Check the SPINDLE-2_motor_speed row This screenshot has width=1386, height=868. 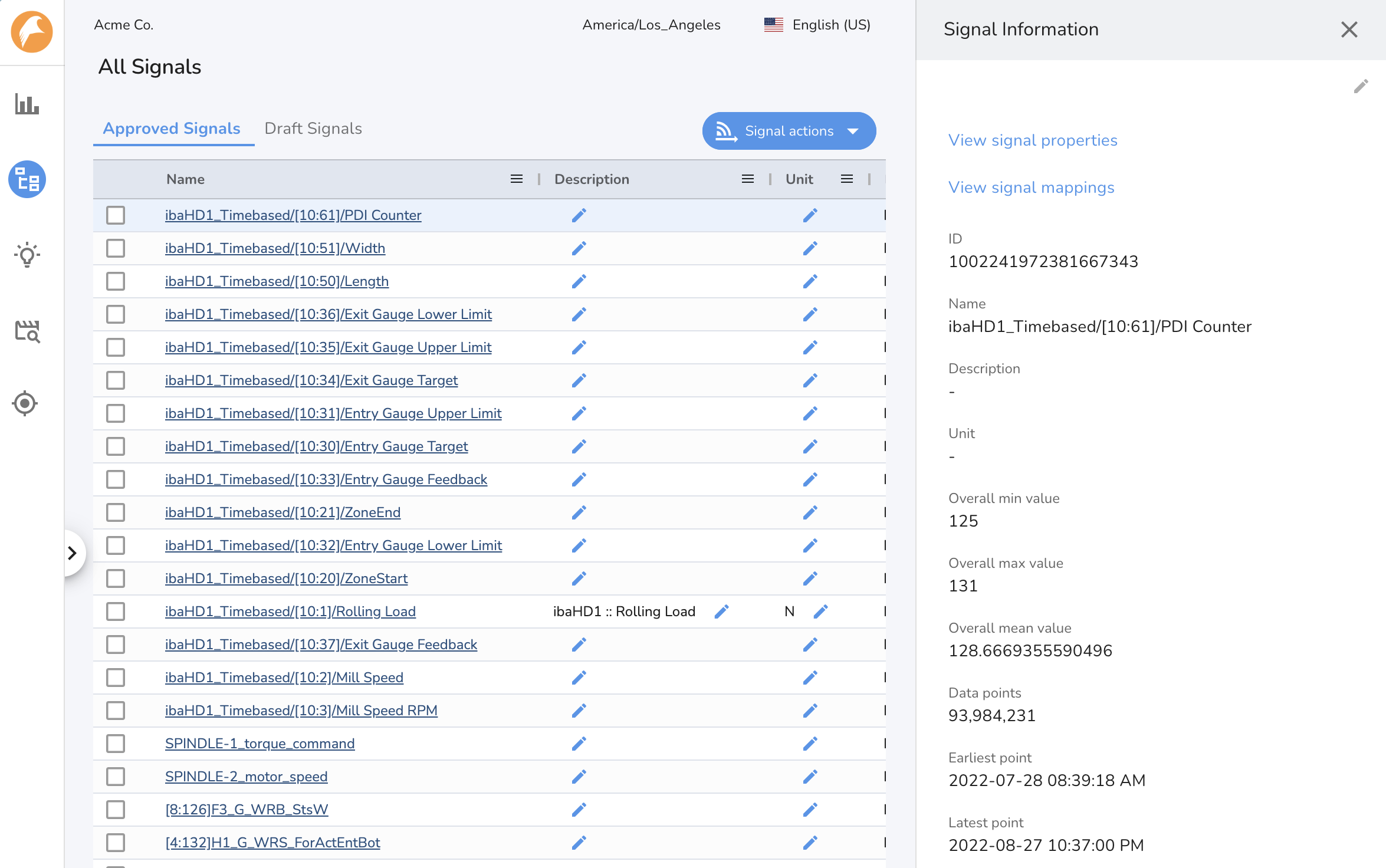(x=116, y=777)
